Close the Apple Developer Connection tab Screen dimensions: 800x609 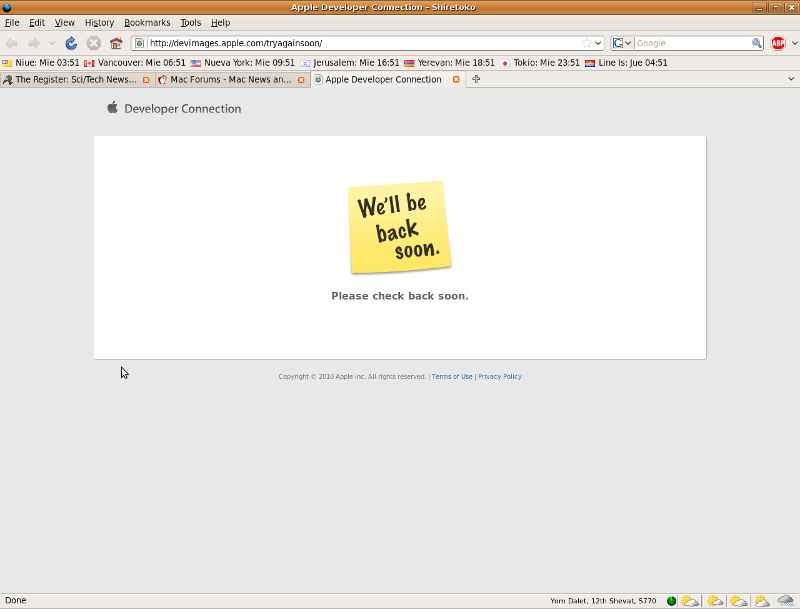pos(456,80)
